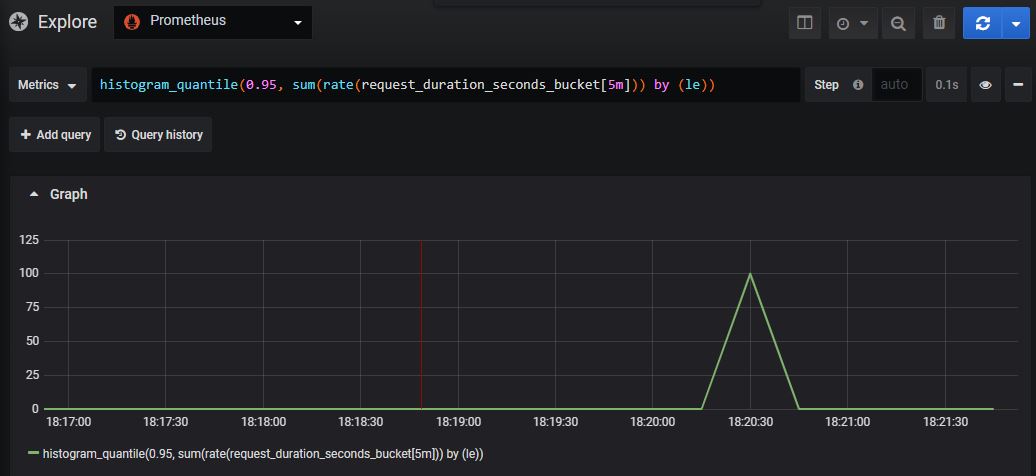Click the legend series color swatch
This screenshot has height=476, width=1036.
click(33, 454)
